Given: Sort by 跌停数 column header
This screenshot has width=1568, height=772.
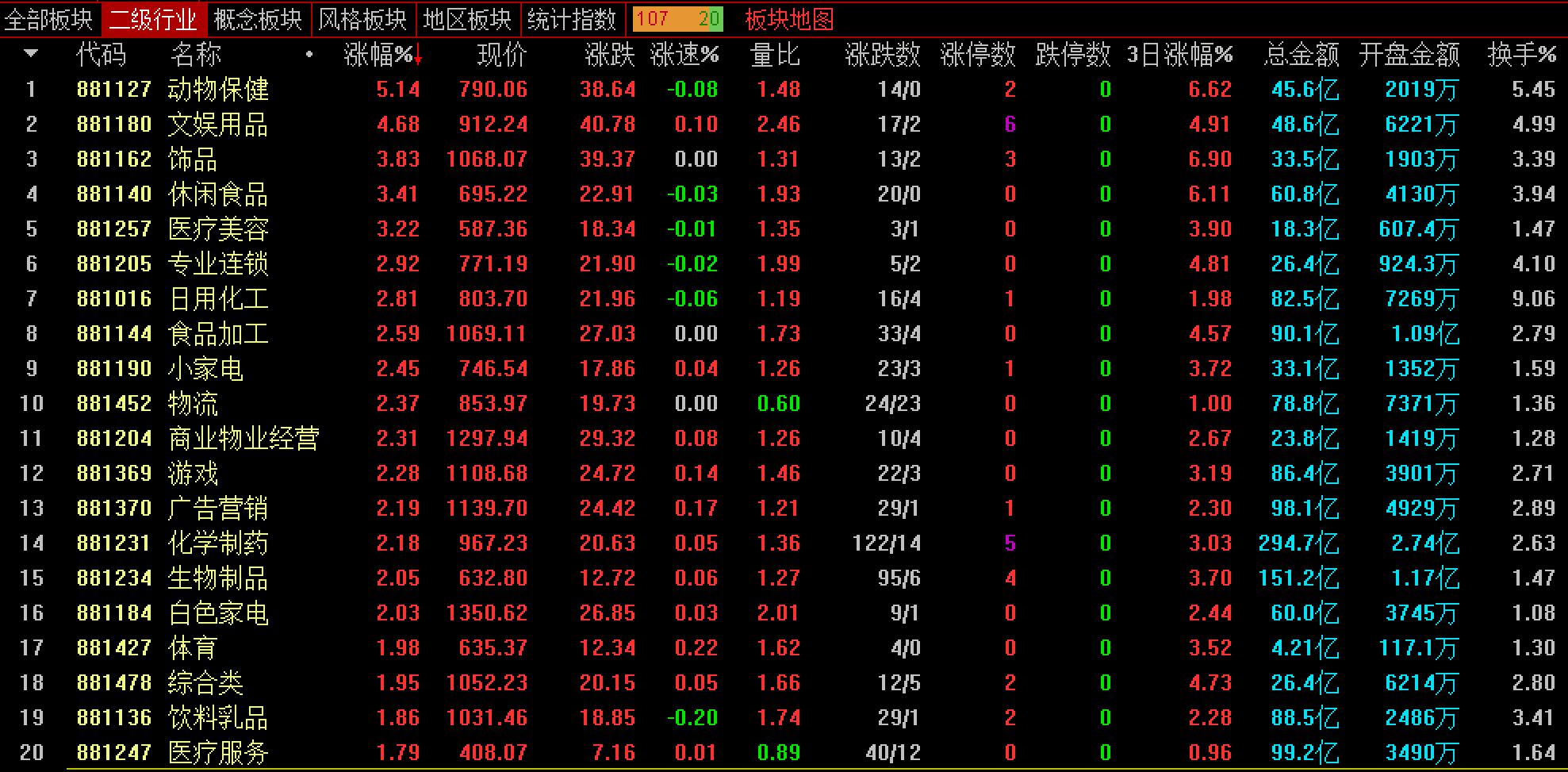Looking at the screenshot, I should click(1073, 55).
